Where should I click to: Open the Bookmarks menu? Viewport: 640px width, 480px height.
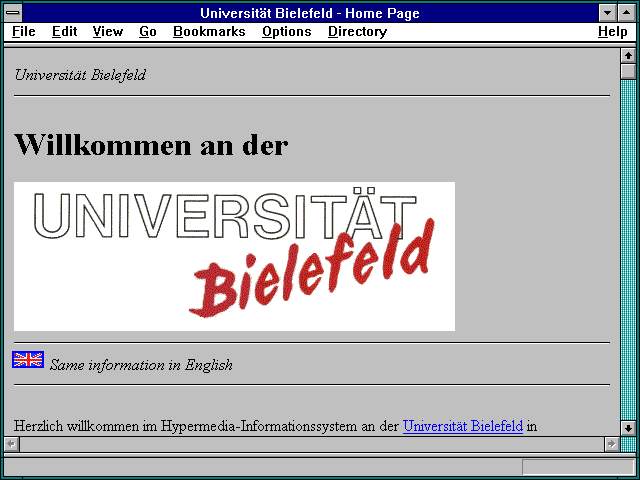point(209,31)
